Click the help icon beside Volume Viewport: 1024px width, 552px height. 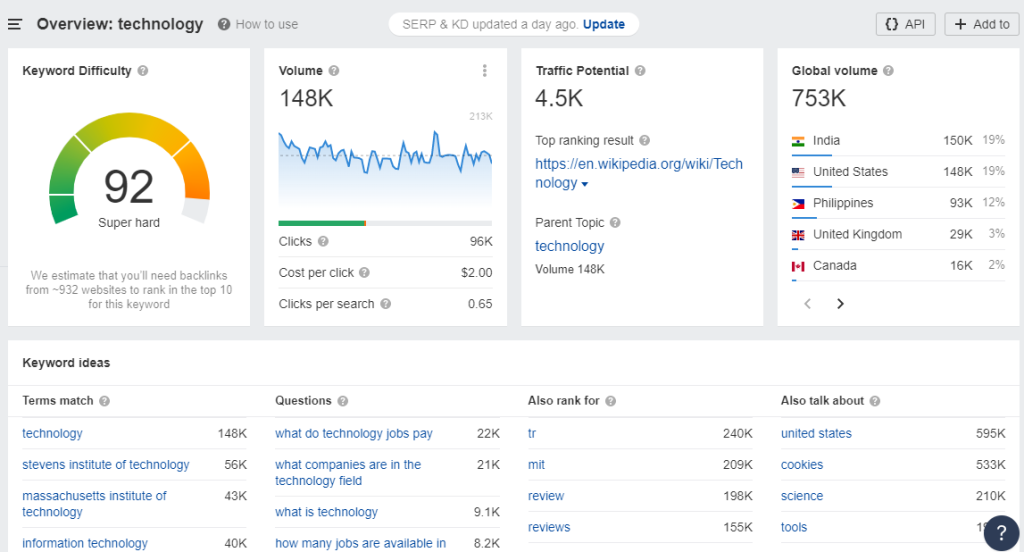(x=334, y=71)
